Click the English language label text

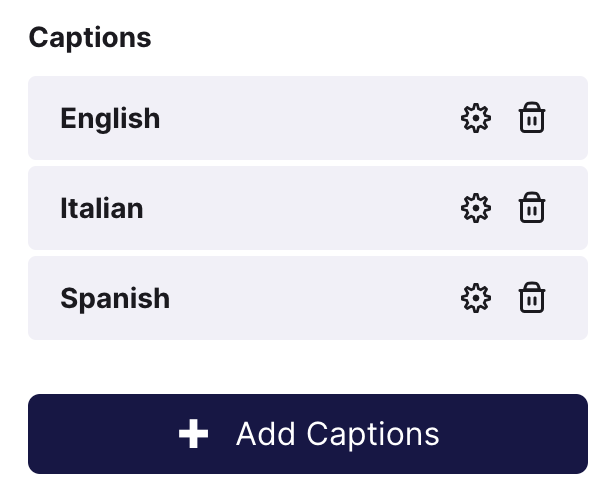[x=110, y=119]
